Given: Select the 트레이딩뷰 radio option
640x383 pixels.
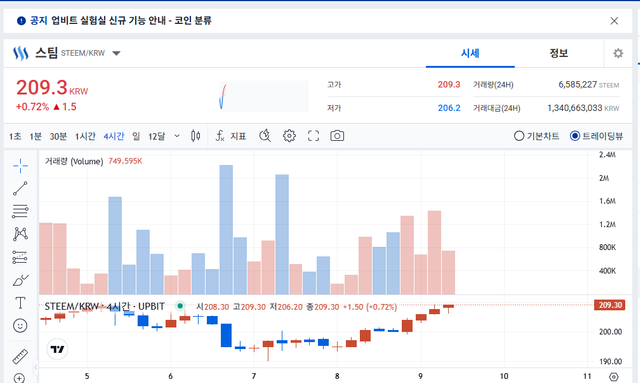Looking at the screenshot, I should coord(596,136).
